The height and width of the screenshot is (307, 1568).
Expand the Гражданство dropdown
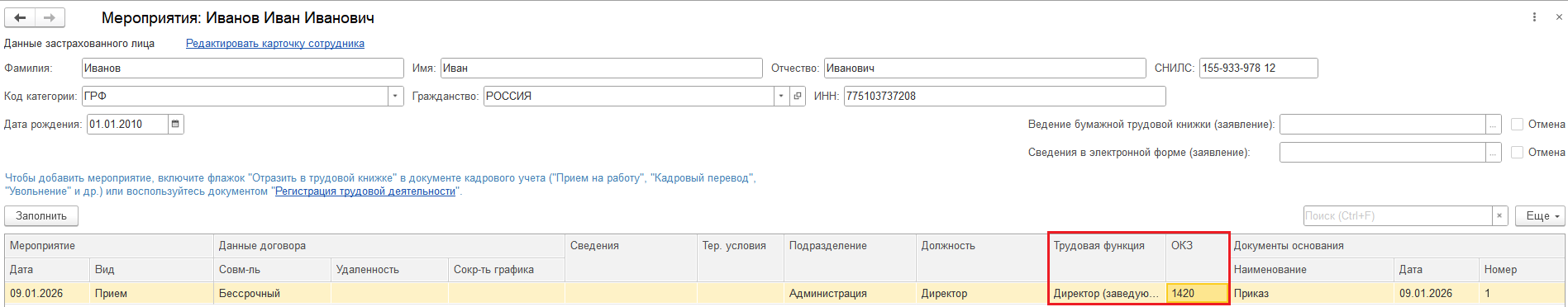click(x=781, y=96)
